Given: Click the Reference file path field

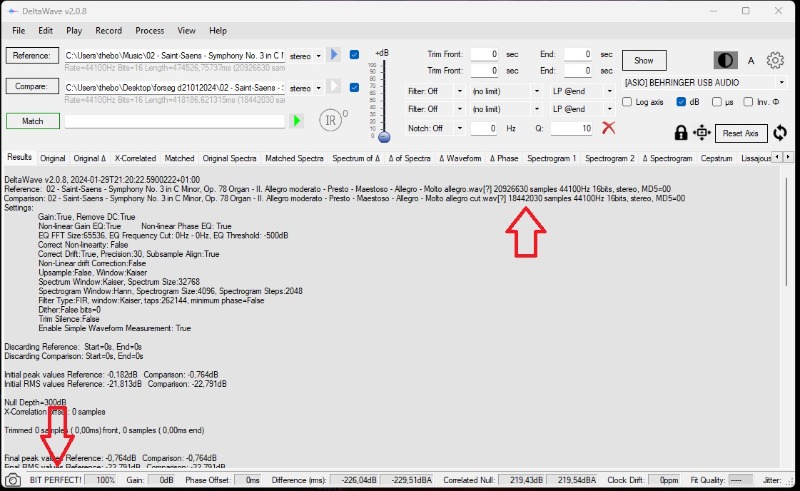Looking at the screenshot, I should 174,56.
